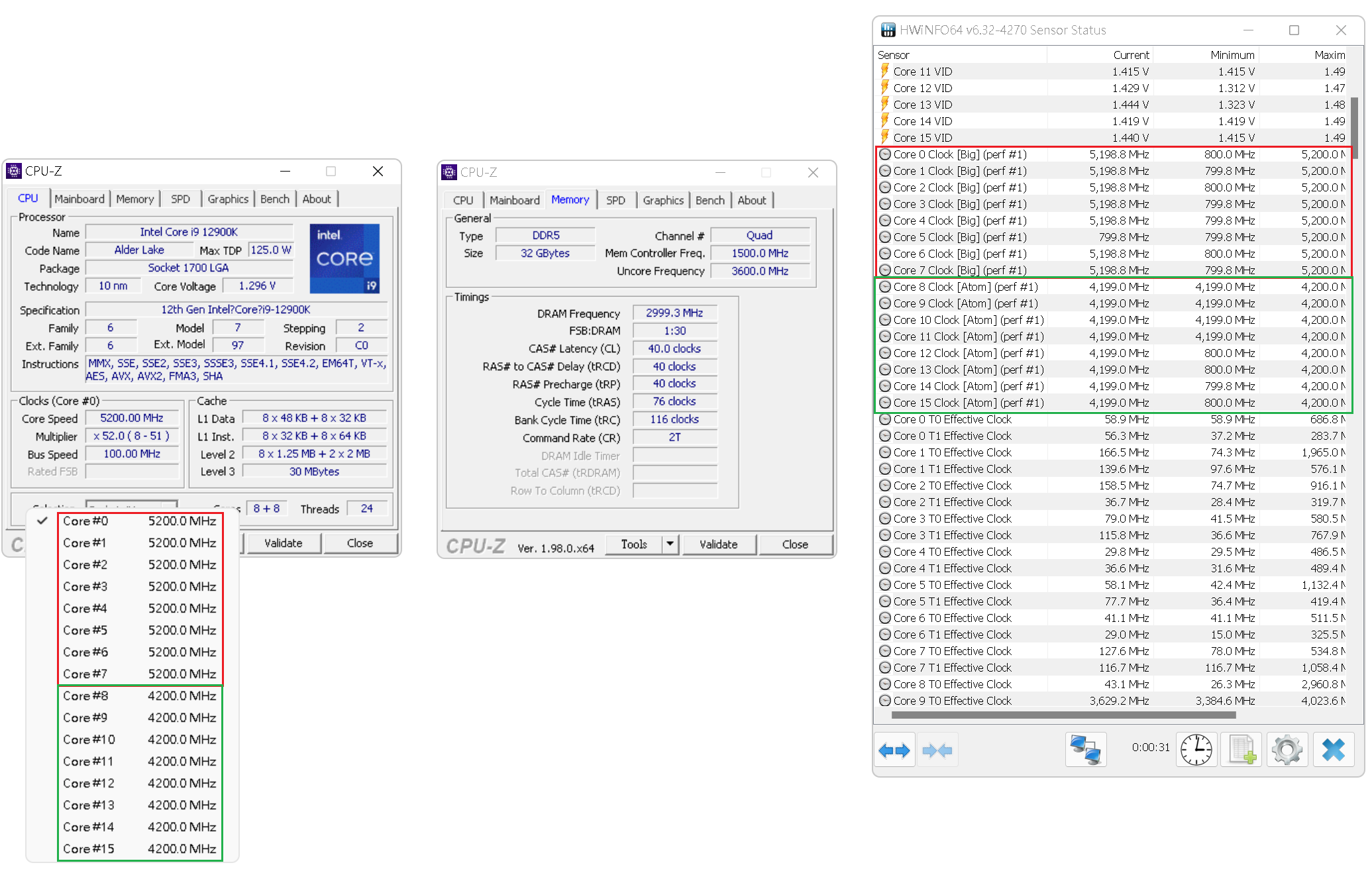Screen dimensions: 1372x871
Task: Open Memory tab in left CPU-Z window
Action: (x=135, y=199)
